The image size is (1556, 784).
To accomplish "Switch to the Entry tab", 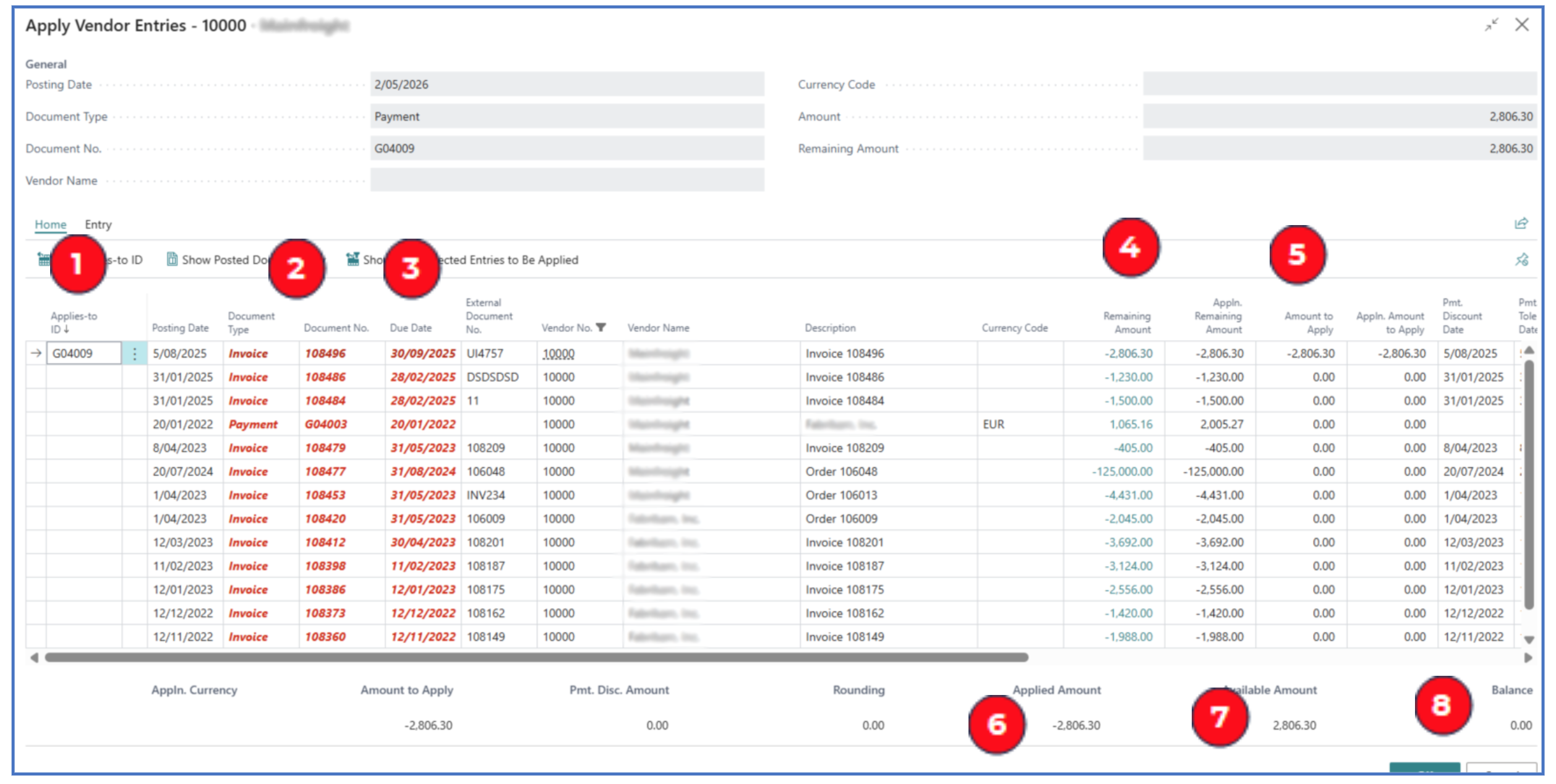I will click(x=98, y=224).
